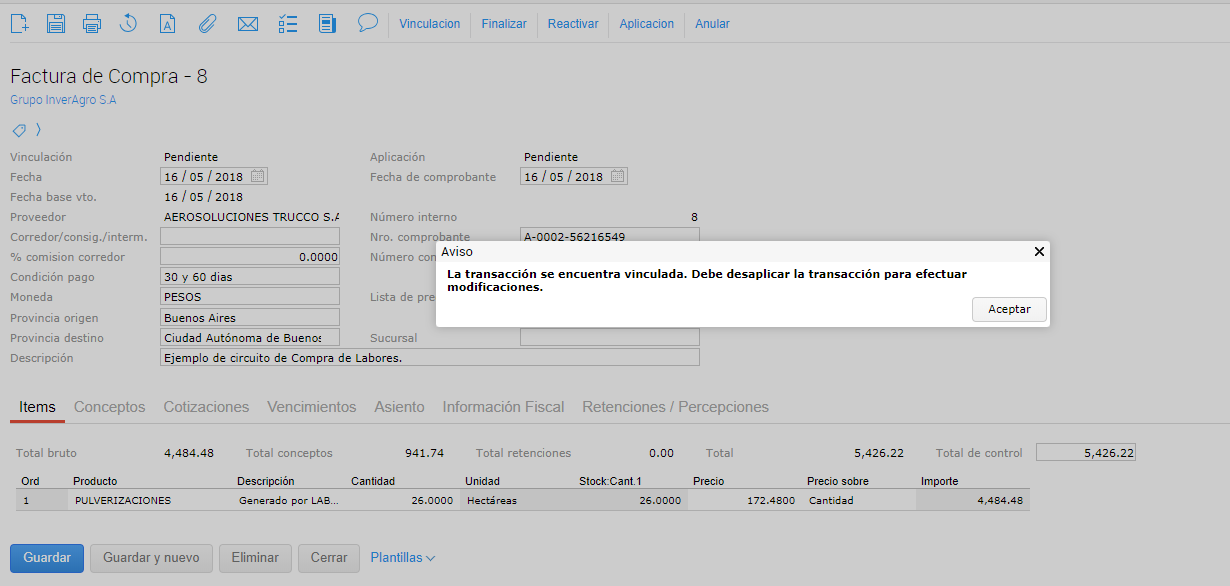Image resolution: width=1230 pixels, height=586 pixels.
Task: Click the Guardar button
Action: (x=47, y=558)
